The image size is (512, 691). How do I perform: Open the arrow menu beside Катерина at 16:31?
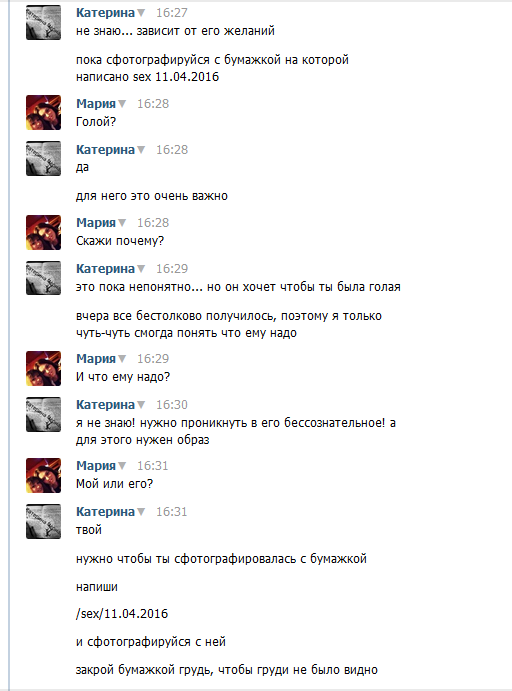click(141, 512)
